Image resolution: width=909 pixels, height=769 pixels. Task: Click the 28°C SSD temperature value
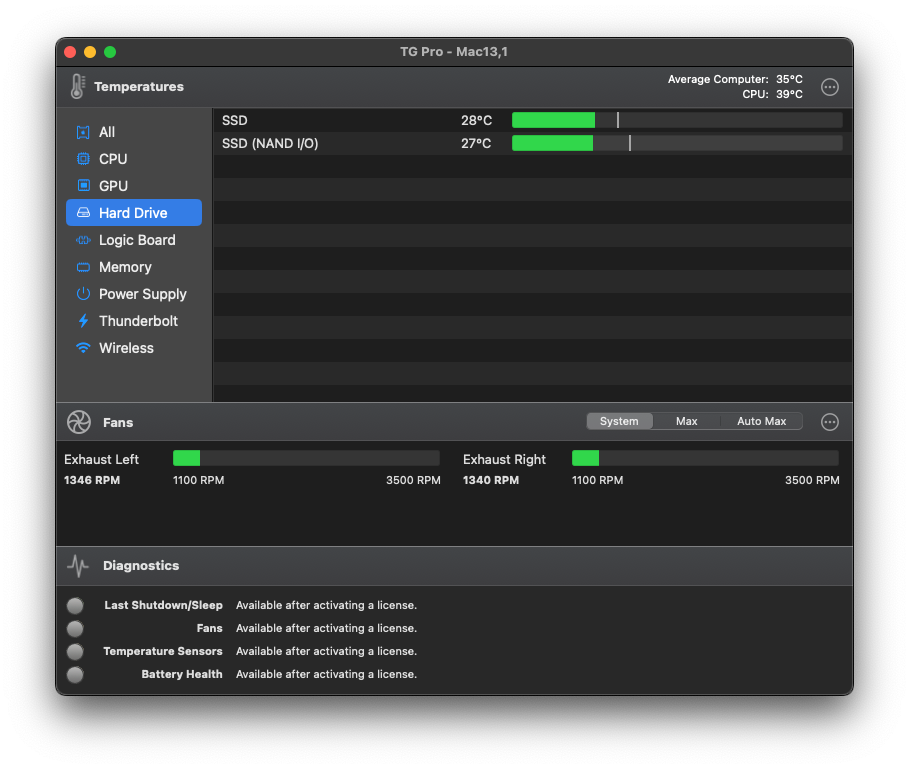[477, 121]
